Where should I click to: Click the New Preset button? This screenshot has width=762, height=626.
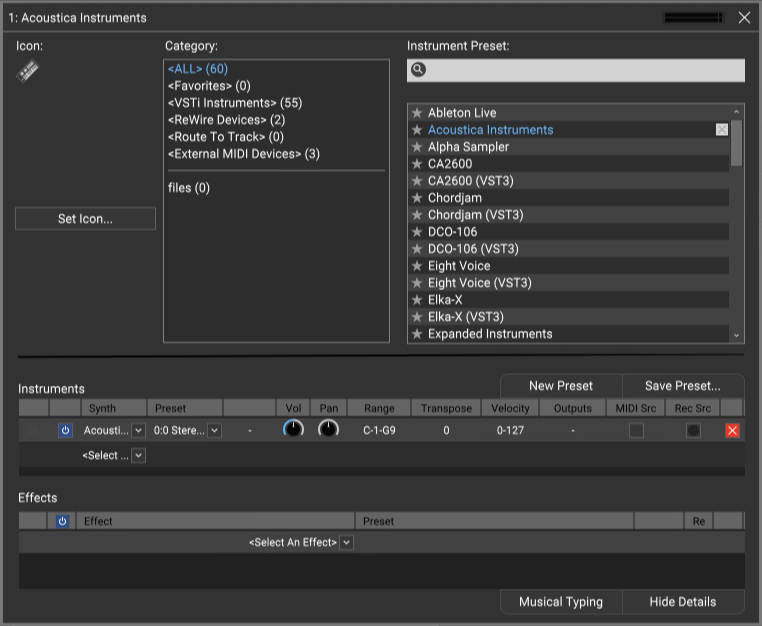[x=561, y=386]
